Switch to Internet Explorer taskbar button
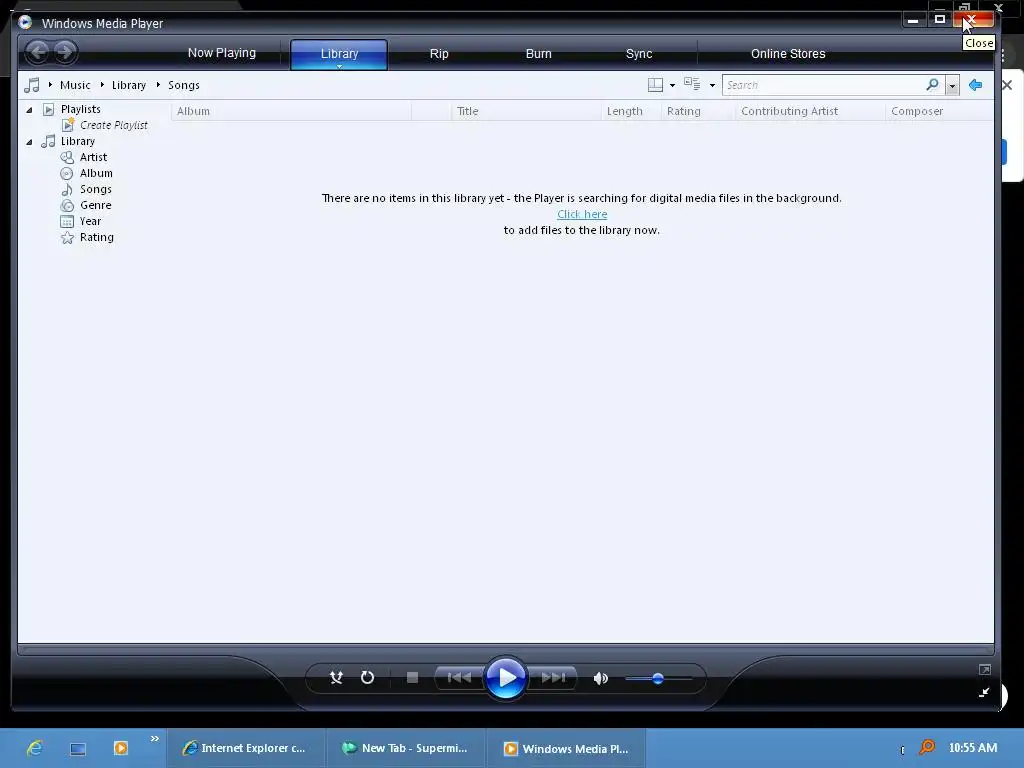 coord(246,748)
